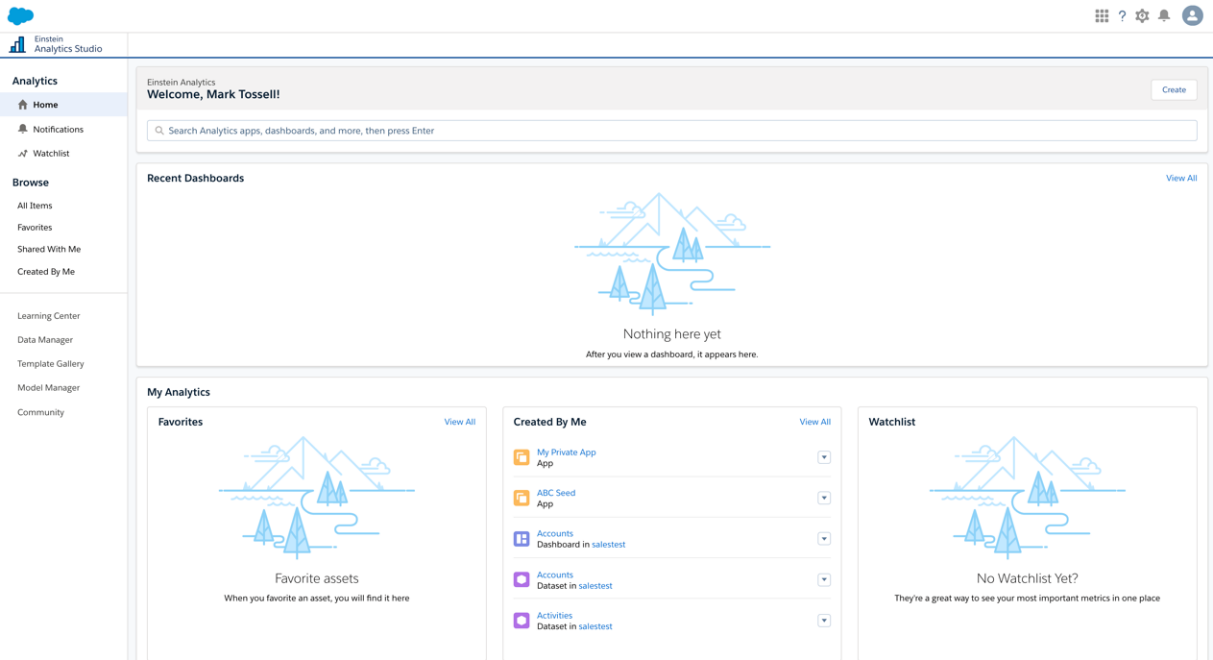The width and height of the screenshot is (1213, 660).
Task: Expand the Activities actions dropdown
Action: (824, 621)
